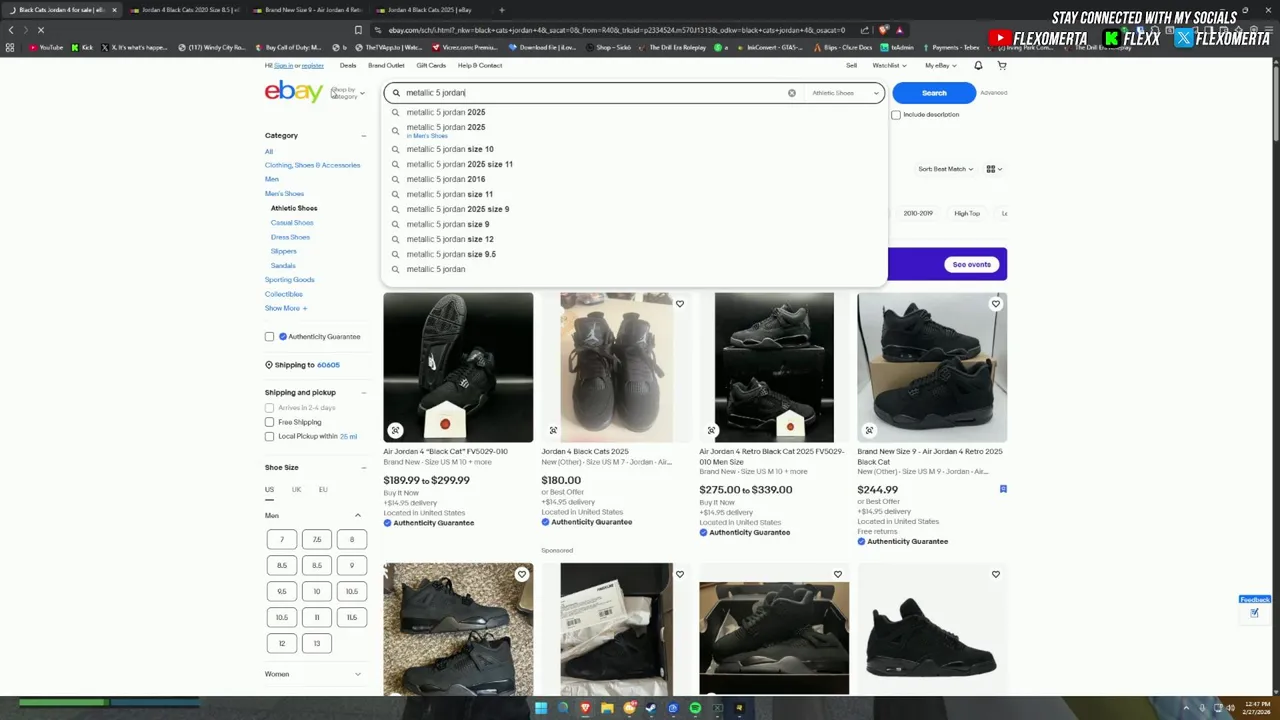Check Arrives in 2-4 days filter

(269, 408)
